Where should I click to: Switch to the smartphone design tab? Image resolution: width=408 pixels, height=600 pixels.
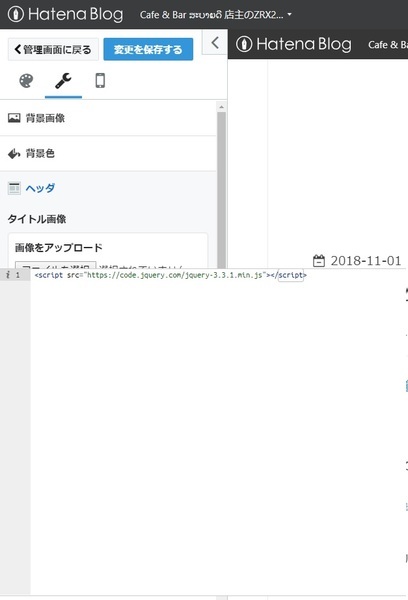point(100,81)
